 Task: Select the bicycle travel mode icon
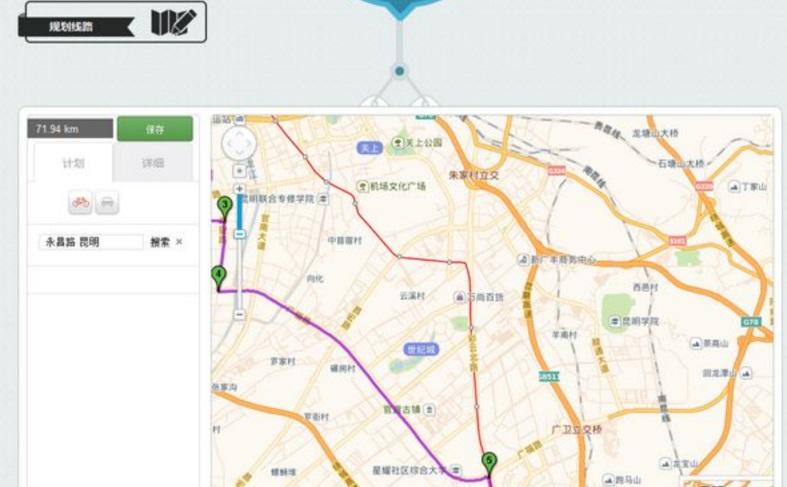click(80, 202)
